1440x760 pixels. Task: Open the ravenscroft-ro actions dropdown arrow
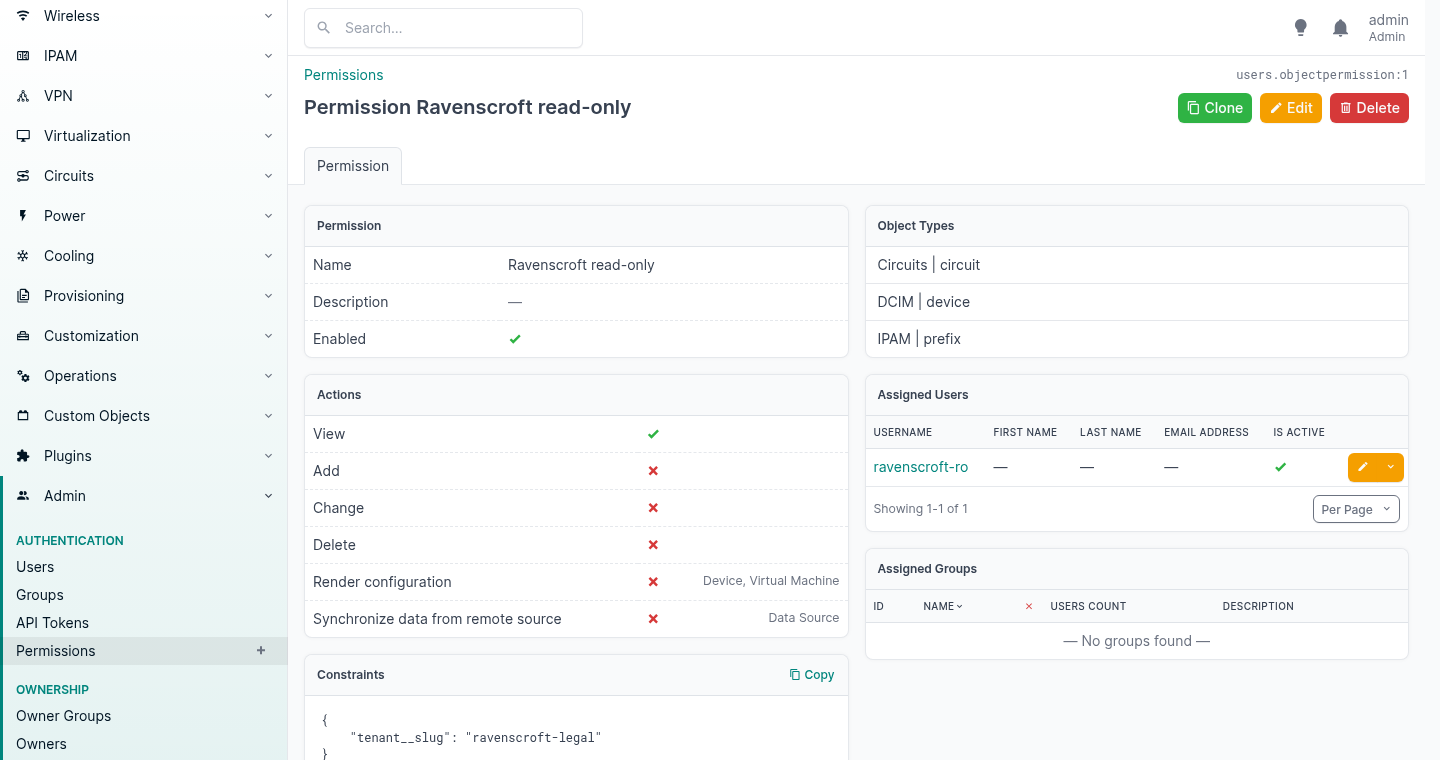coord(1391,467)
